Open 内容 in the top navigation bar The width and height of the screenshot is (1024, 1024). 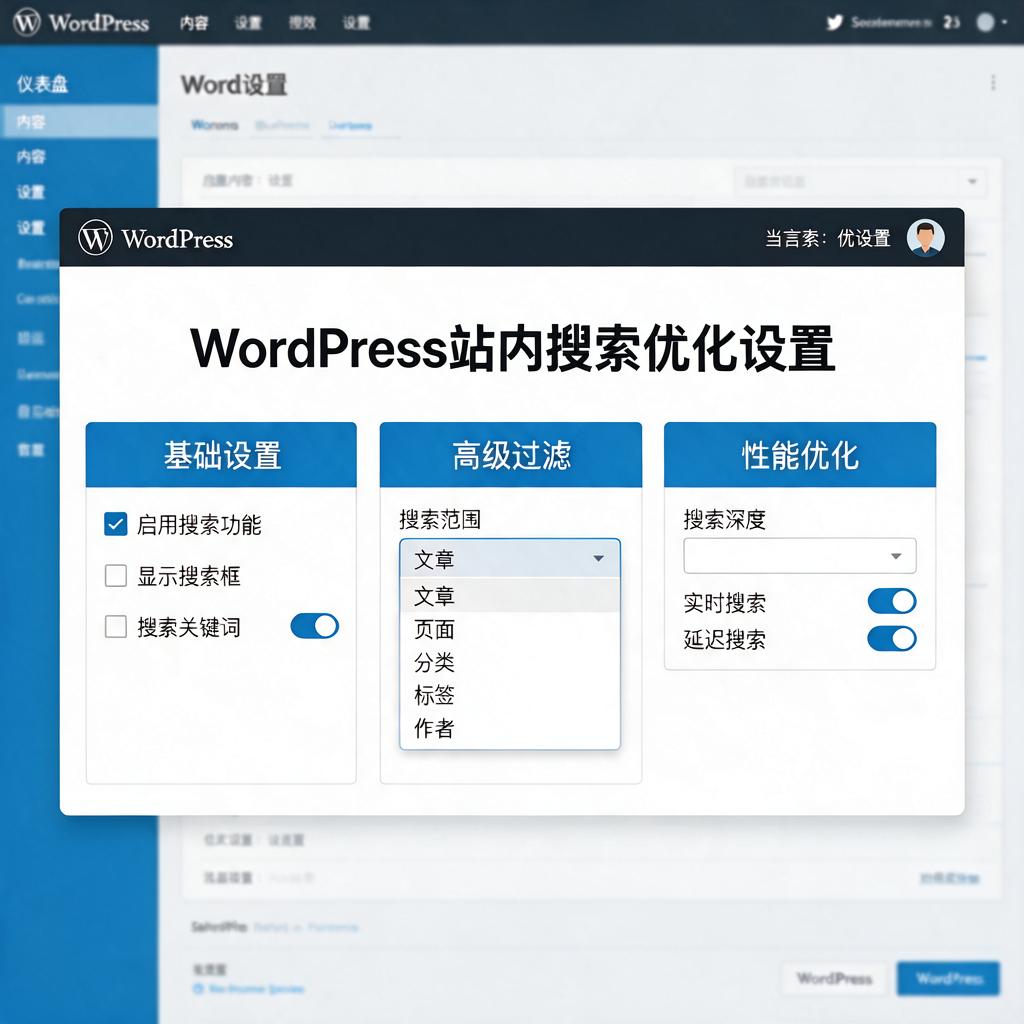194,23
